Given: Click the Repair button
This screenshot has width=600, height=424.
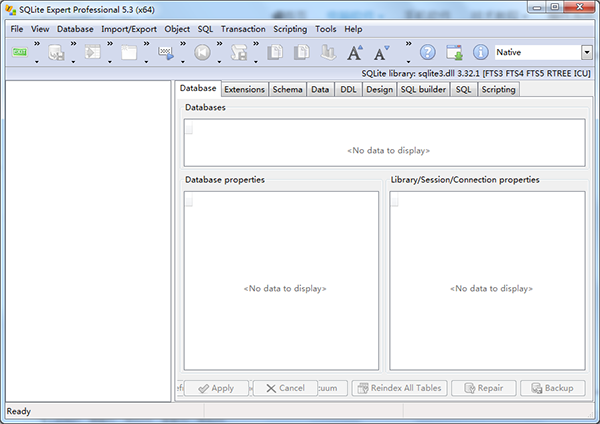Looking at the screenshot, I should [484, 388].
